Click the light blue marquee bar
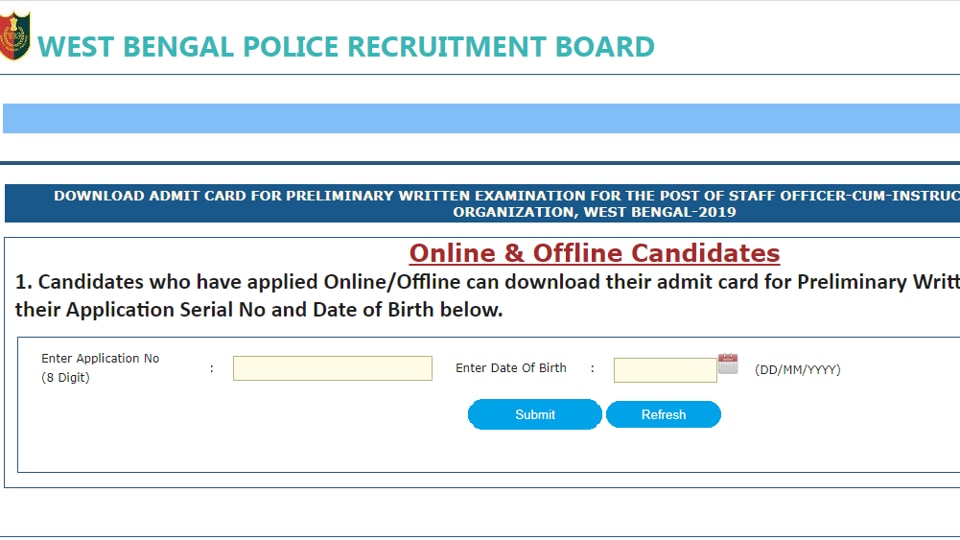 click(481, 118)
